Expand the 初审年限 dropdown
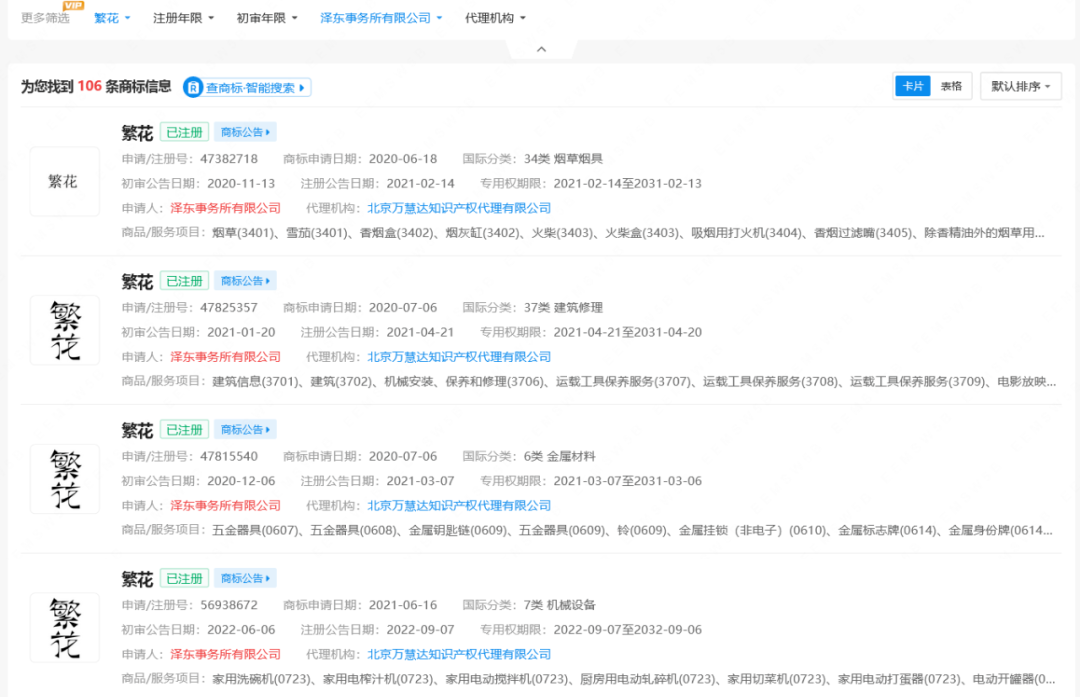Screen dimensions: 1080x697 267,18
